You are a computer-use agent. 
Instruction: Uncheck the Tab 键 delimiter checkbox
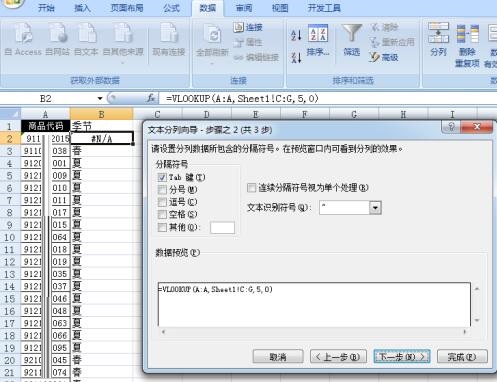[162, 177]
